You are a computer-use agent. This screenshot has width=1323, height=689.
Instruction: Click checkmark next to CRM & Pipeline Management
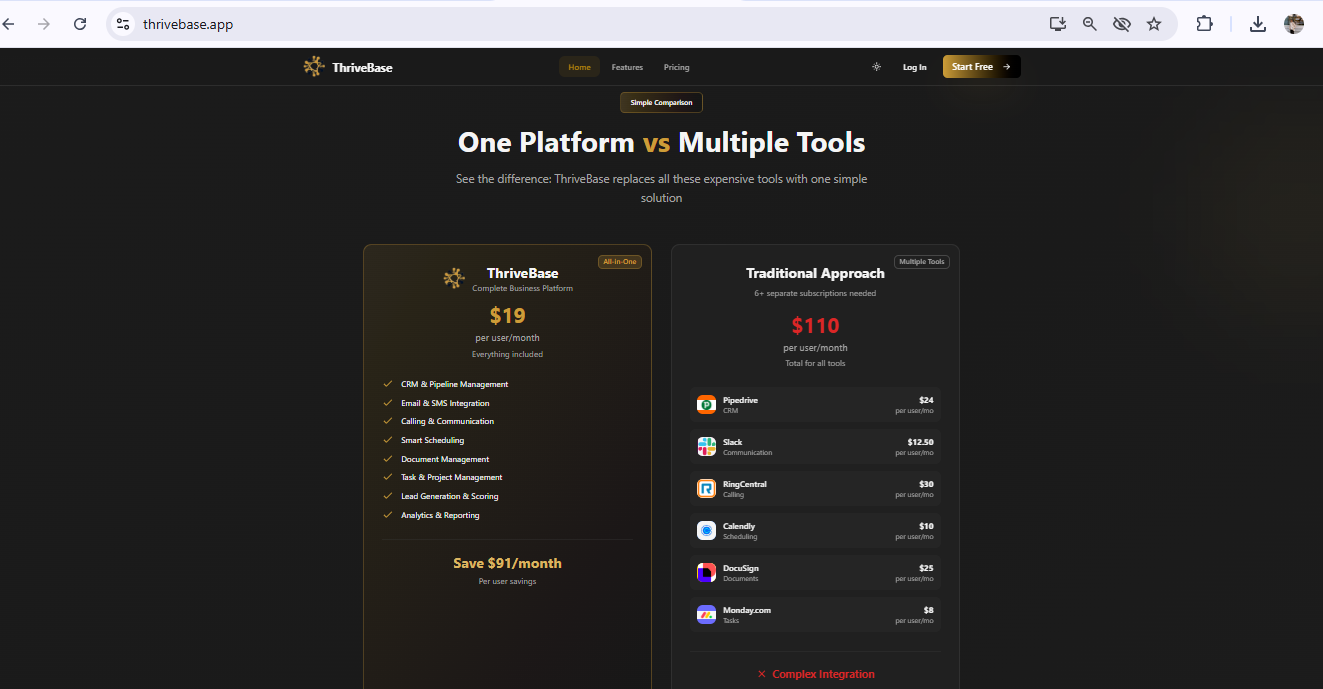388,384
